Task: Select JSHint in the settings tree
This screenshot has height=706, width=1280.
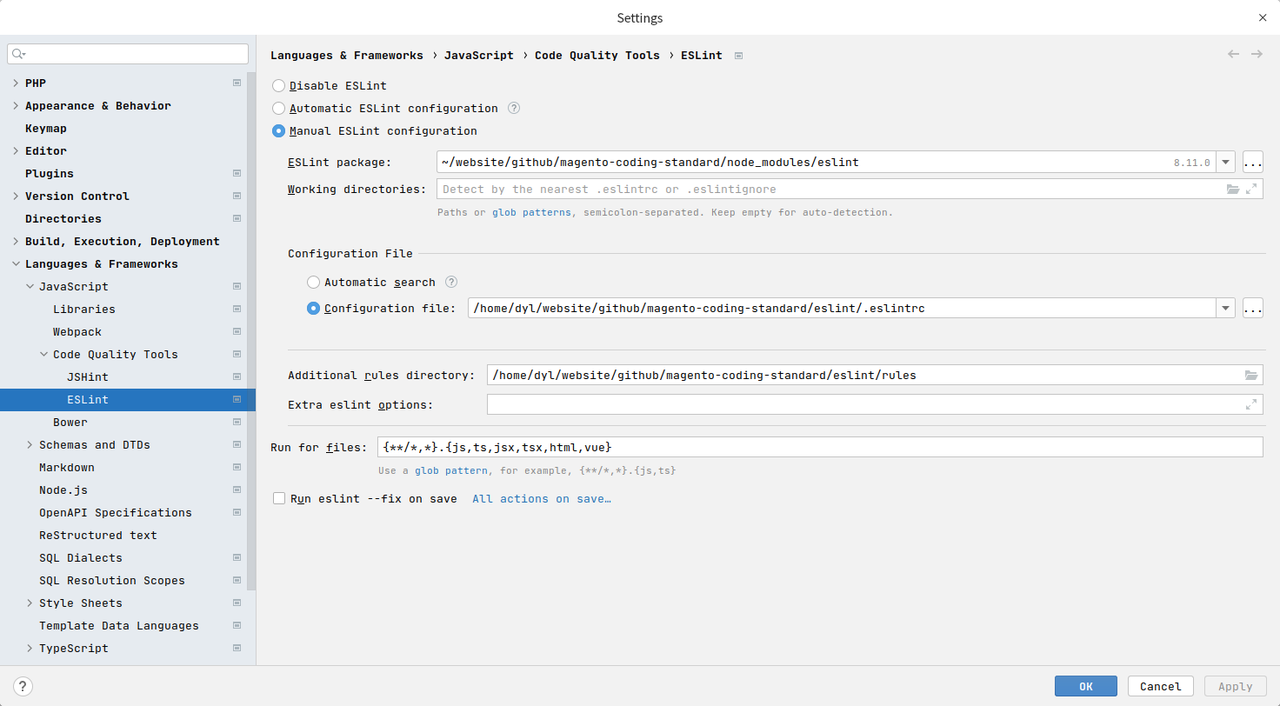Action: coord(87,377)
